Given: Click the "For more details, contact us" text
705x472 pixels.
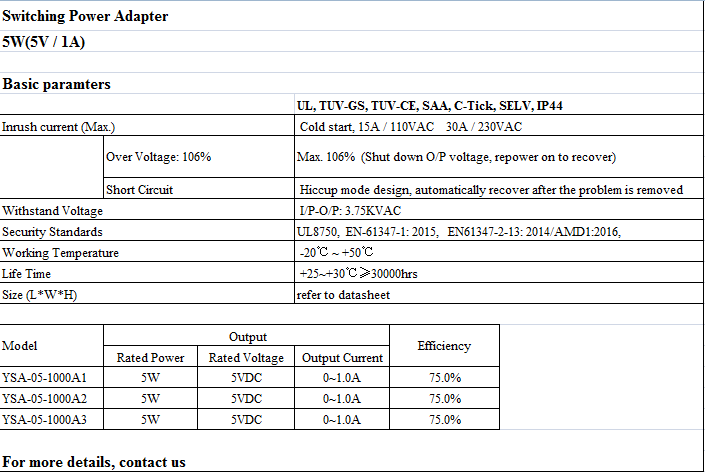Looking at the screenshot, I should tap(94, 462).
